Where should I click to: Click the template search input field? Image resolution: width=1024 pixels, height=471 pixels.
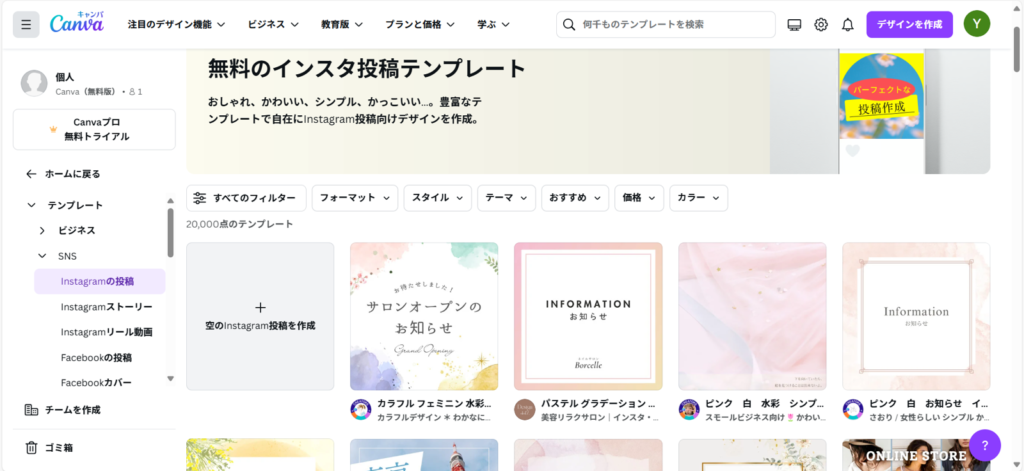670,24
